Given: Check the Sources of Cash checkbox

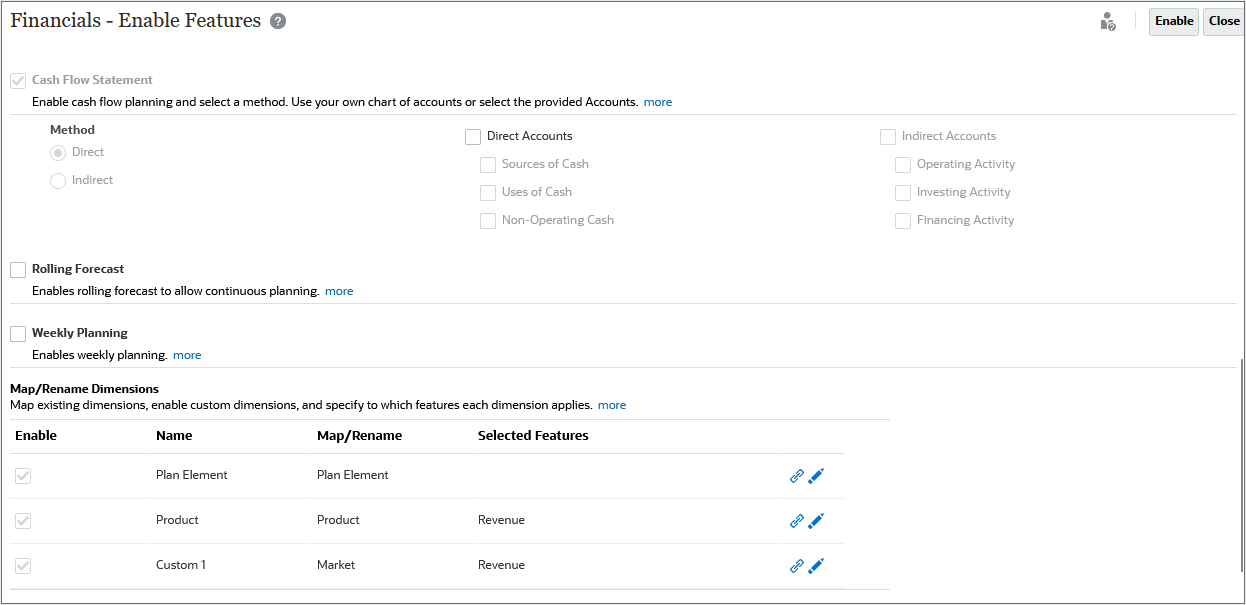Looking at the screenshot, I should pos(487,164).
